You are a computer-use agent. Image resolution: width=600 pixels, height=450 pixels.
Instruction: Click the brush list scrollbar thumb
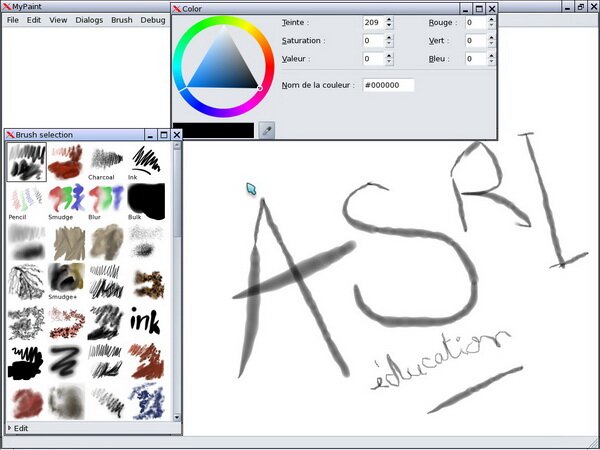(x=176, y=193)
